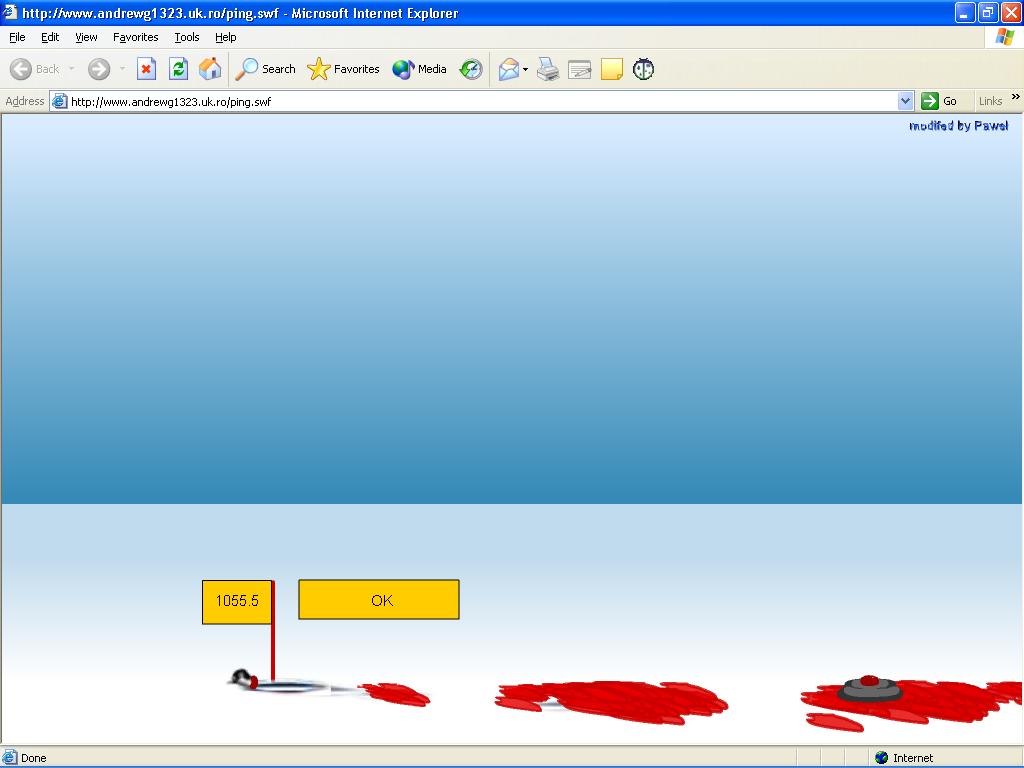Image resolution: width=1024 pixels, height=768 pixels.
Task: Open the Favorites star panel
Action: [344, 69]
